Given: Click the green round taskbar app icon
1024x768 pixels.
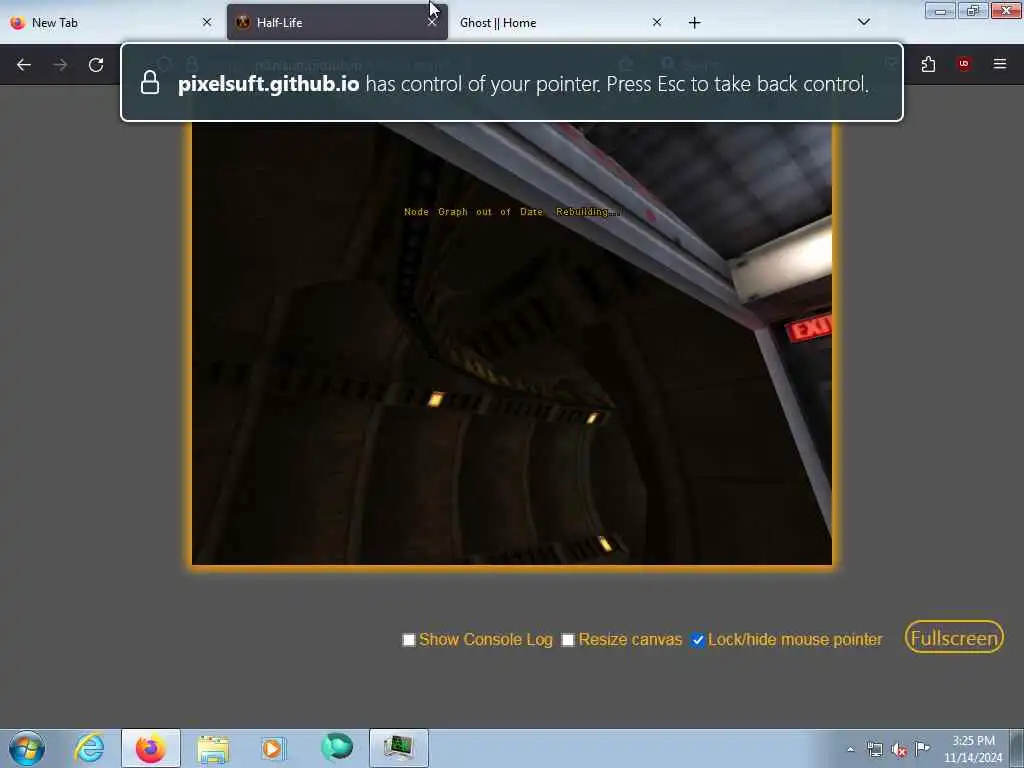Looking at the screenshot, I should [337, 747].
